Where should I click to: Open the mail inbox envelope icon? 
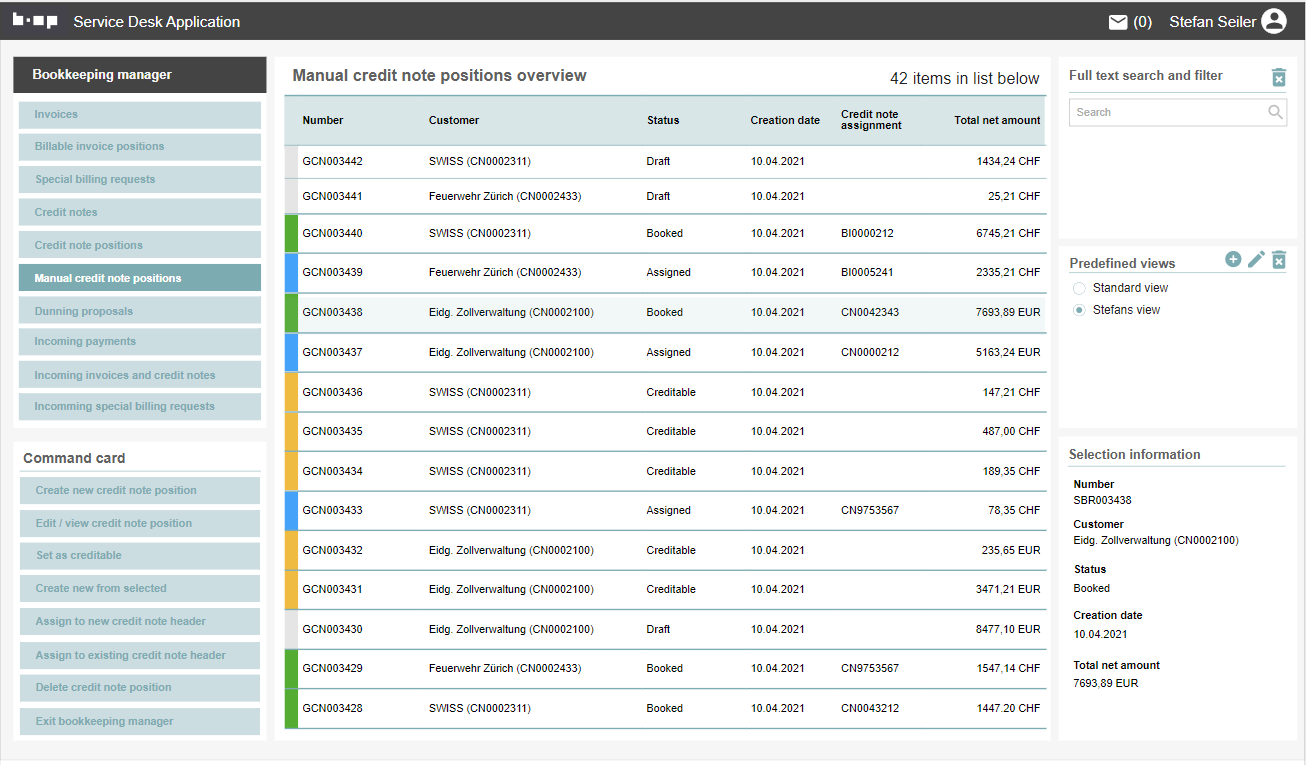(1118, 22)
